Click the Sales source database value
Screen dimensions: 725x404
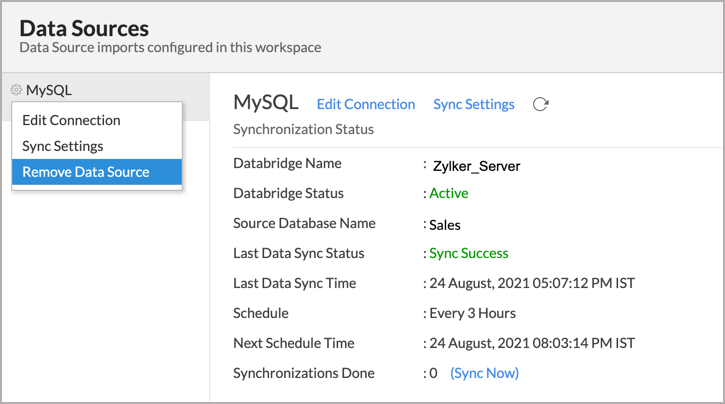point(447,225)
